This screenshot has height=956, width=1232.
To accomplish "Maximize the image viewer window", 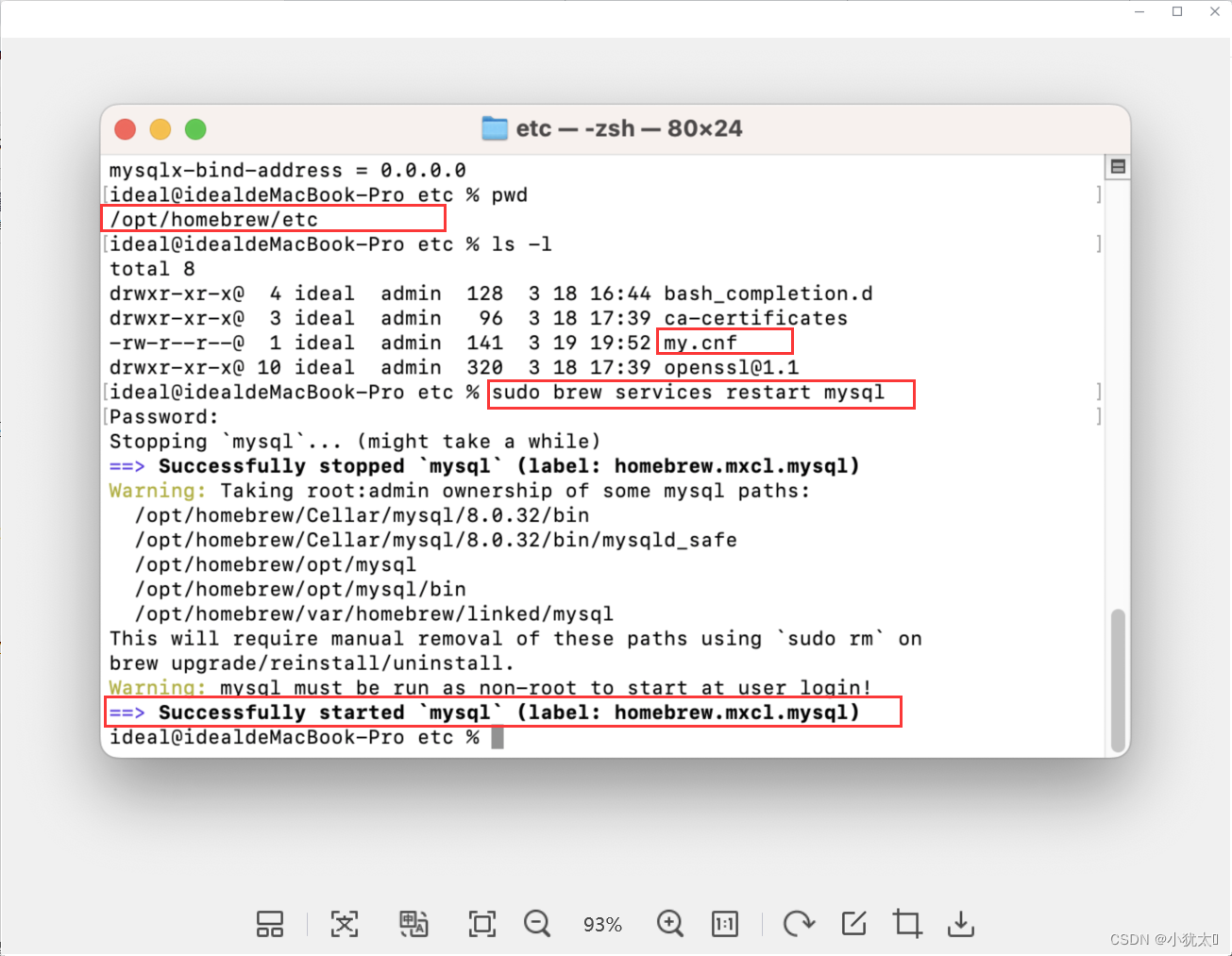I will tap(1177, 12).
